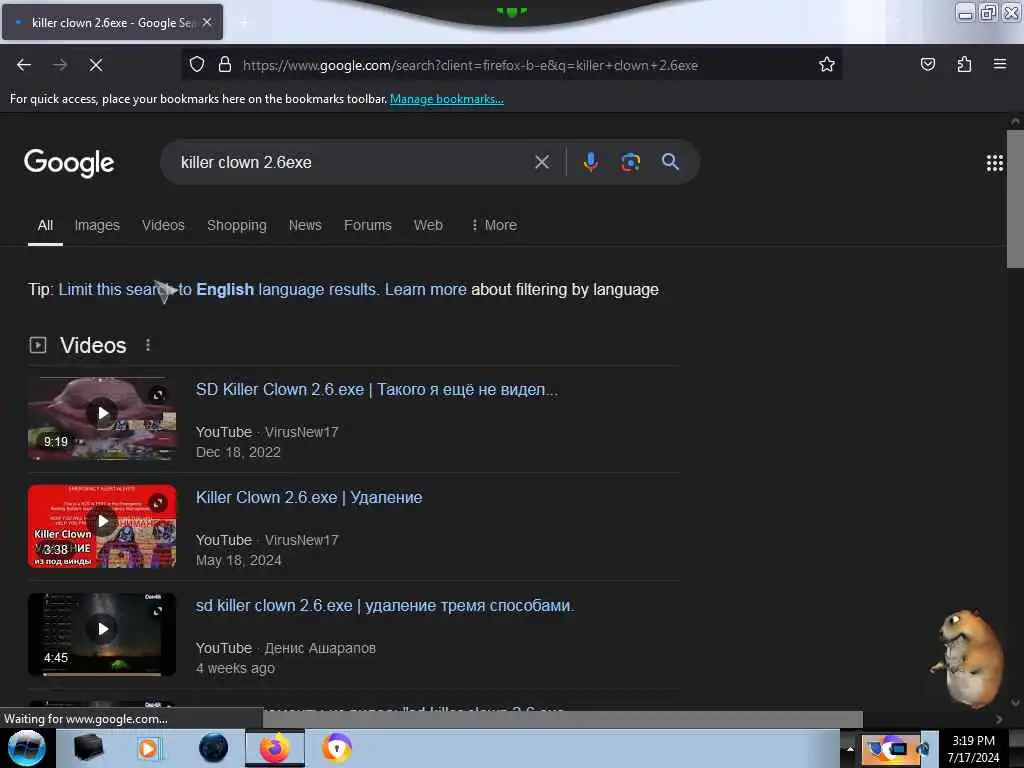Show hidden system tray icons
The image size is (1024, 768).
850,749
